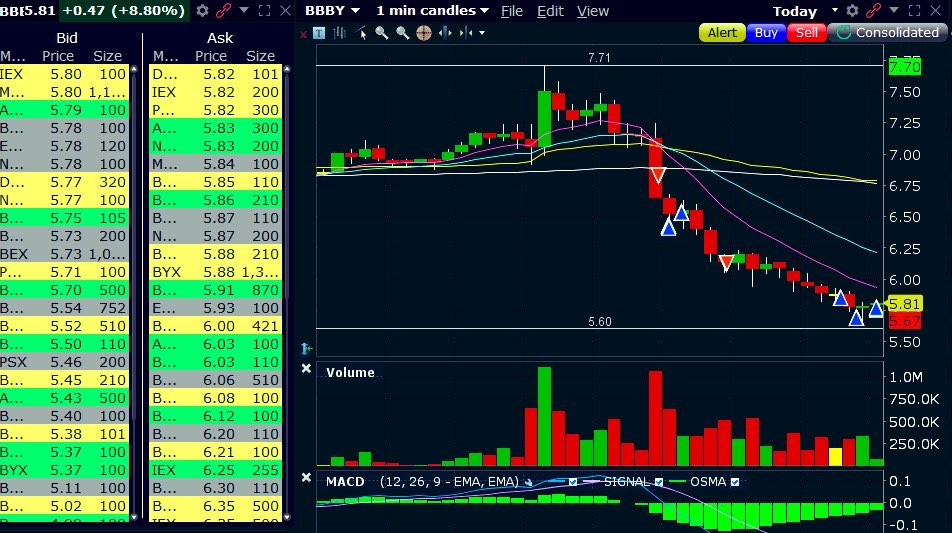Select the trendline pointer tool
This screenshot has width=952, height=533.
(361, 33)
